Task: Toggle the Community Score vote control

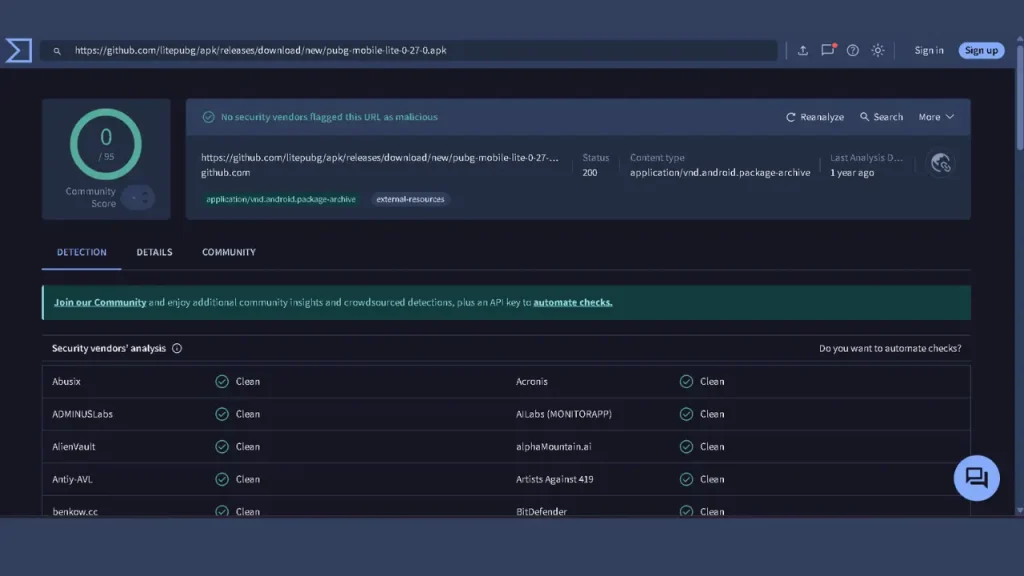Action: [138, 197]
